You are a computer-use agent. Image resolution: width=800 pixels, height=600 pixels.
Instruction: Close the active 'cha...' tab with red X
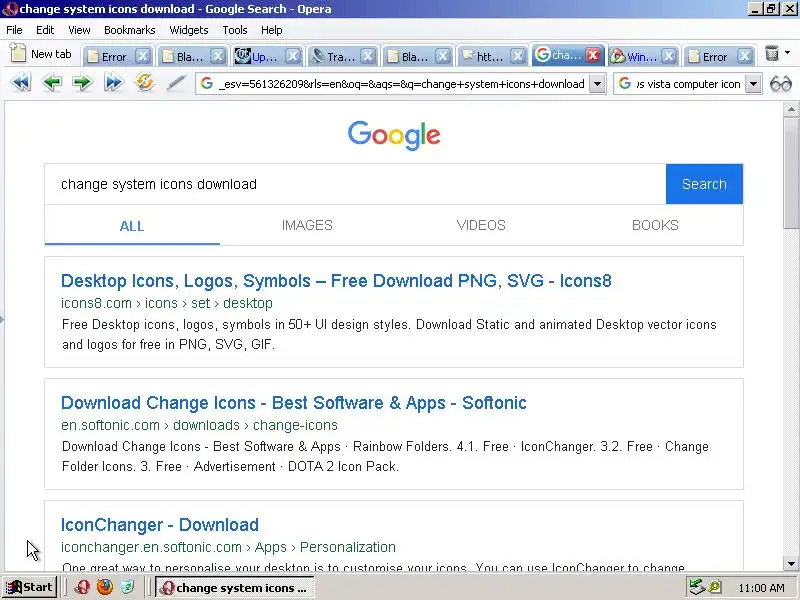point(593,55)
